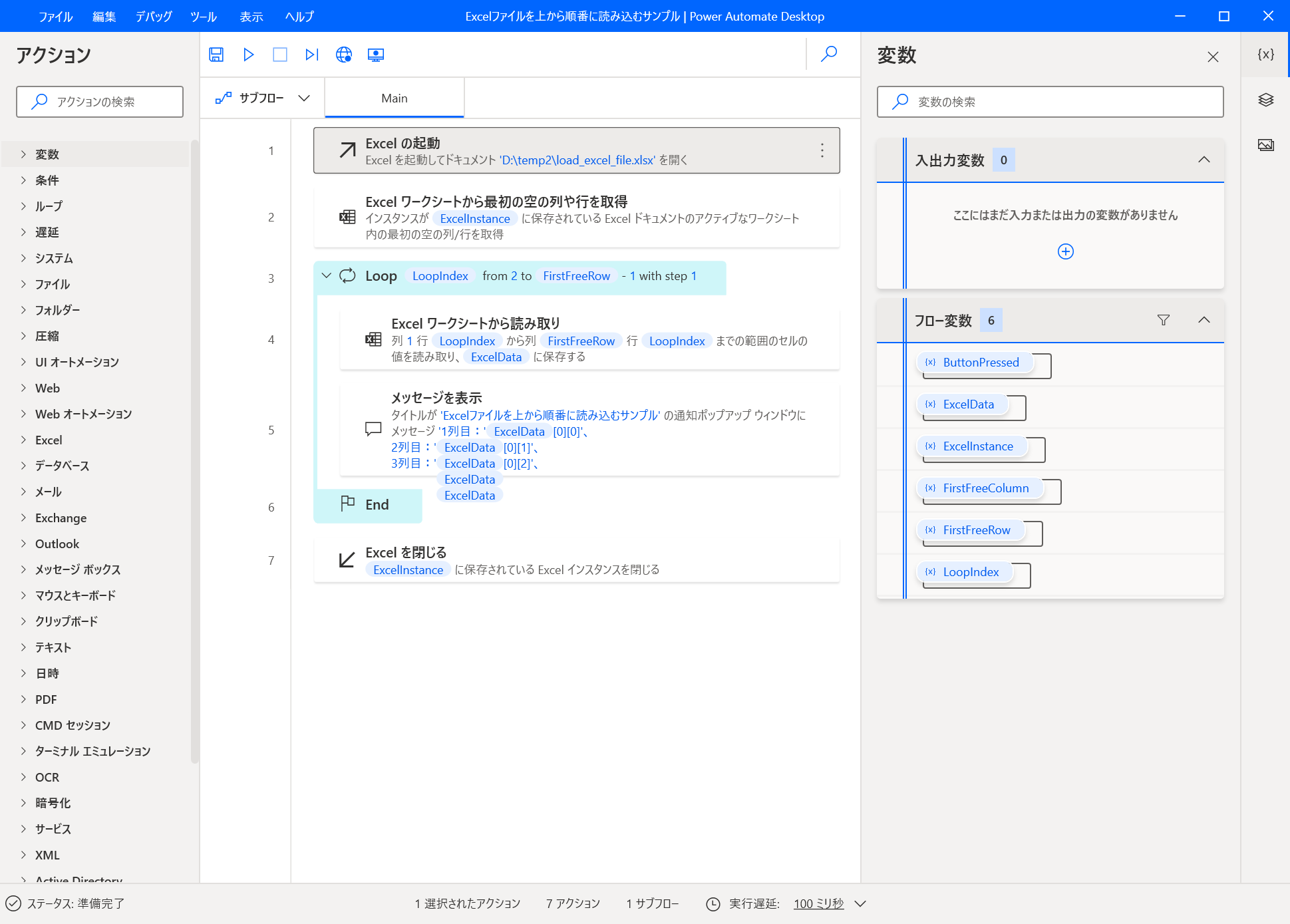Open the UI elements layers icon
Viewport: 1290px width, 924px height.
tap(1265, 100)
